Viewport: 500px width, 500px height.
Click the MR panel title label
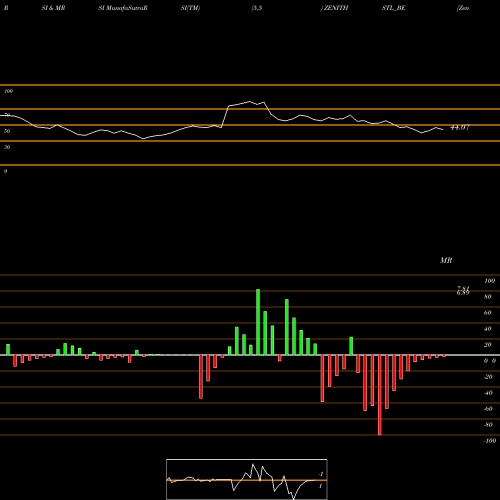click(x=446, y=260)
